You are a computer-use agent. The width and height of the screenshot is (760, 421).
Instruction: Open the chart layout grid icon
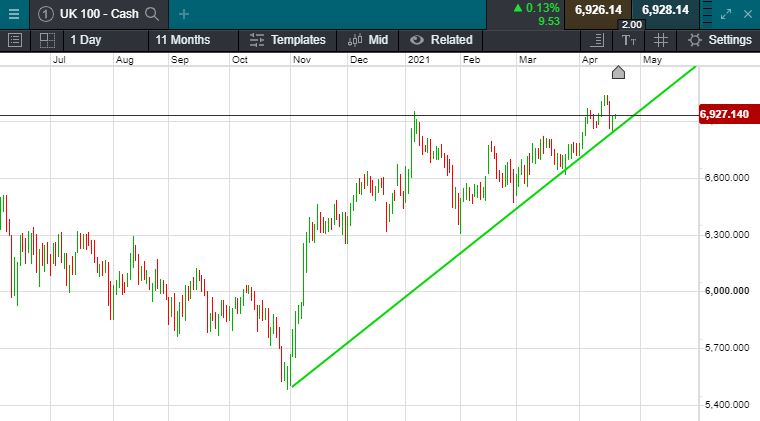click(x=47, y=40)
